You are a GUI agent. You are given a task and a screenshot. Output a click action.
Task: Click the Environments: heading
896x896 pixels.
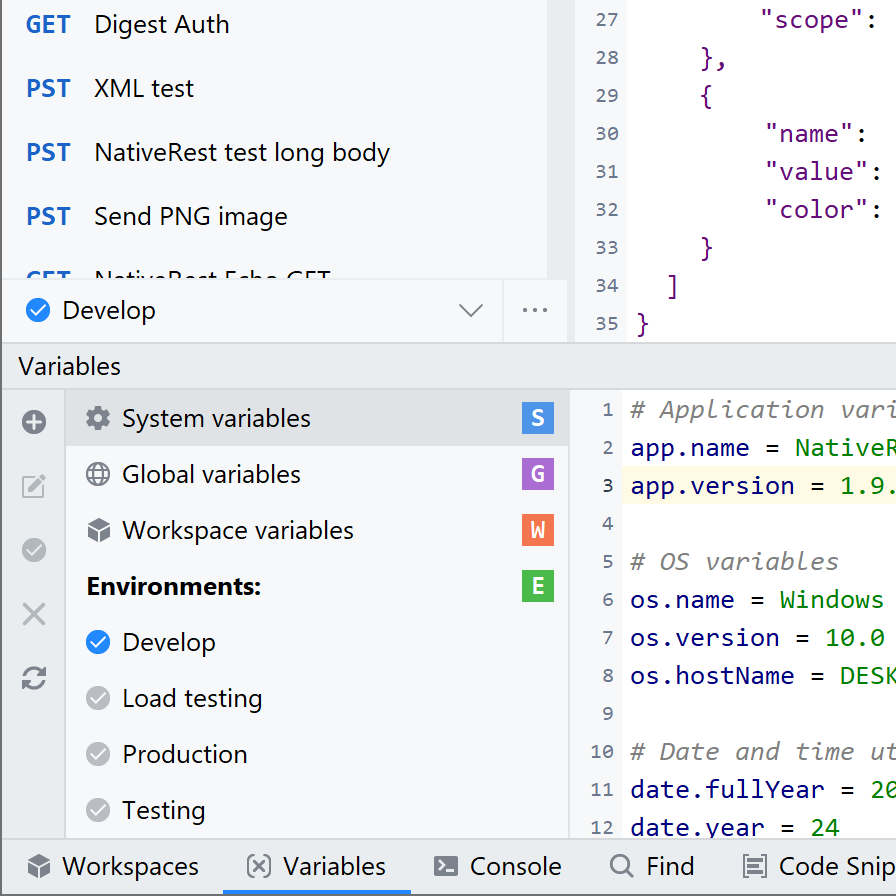pyautogui.click(x=174, y=586)
